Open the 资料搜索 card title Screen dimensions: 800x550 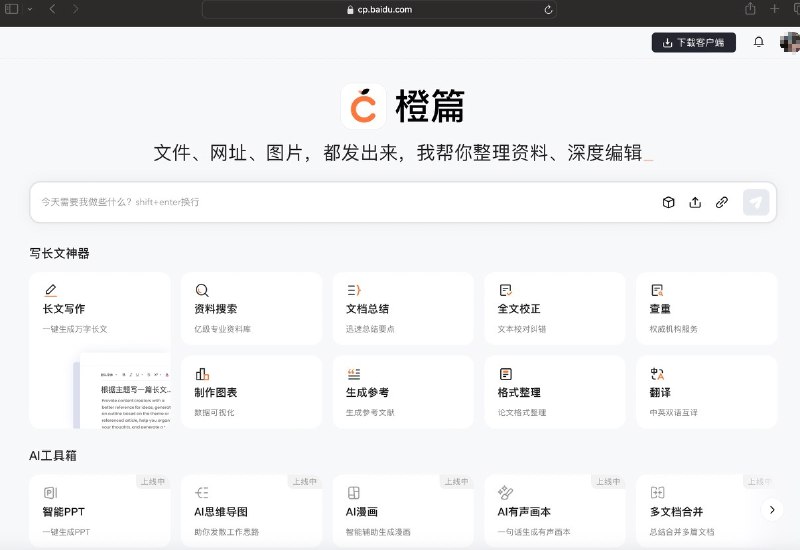coord(215,309)
